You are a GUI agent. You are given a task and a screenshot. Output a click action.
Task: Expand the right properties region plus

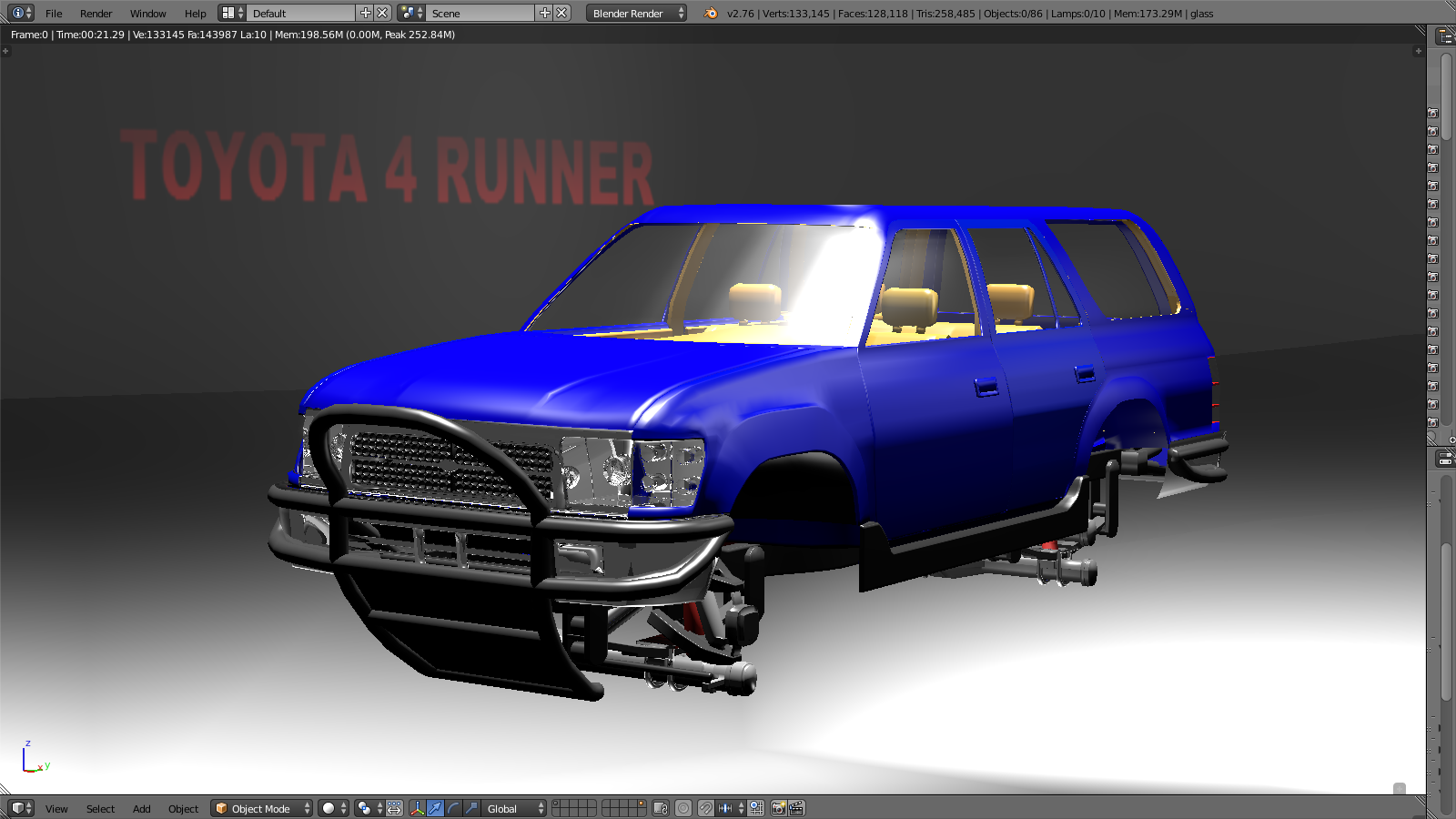point(1418,51)
